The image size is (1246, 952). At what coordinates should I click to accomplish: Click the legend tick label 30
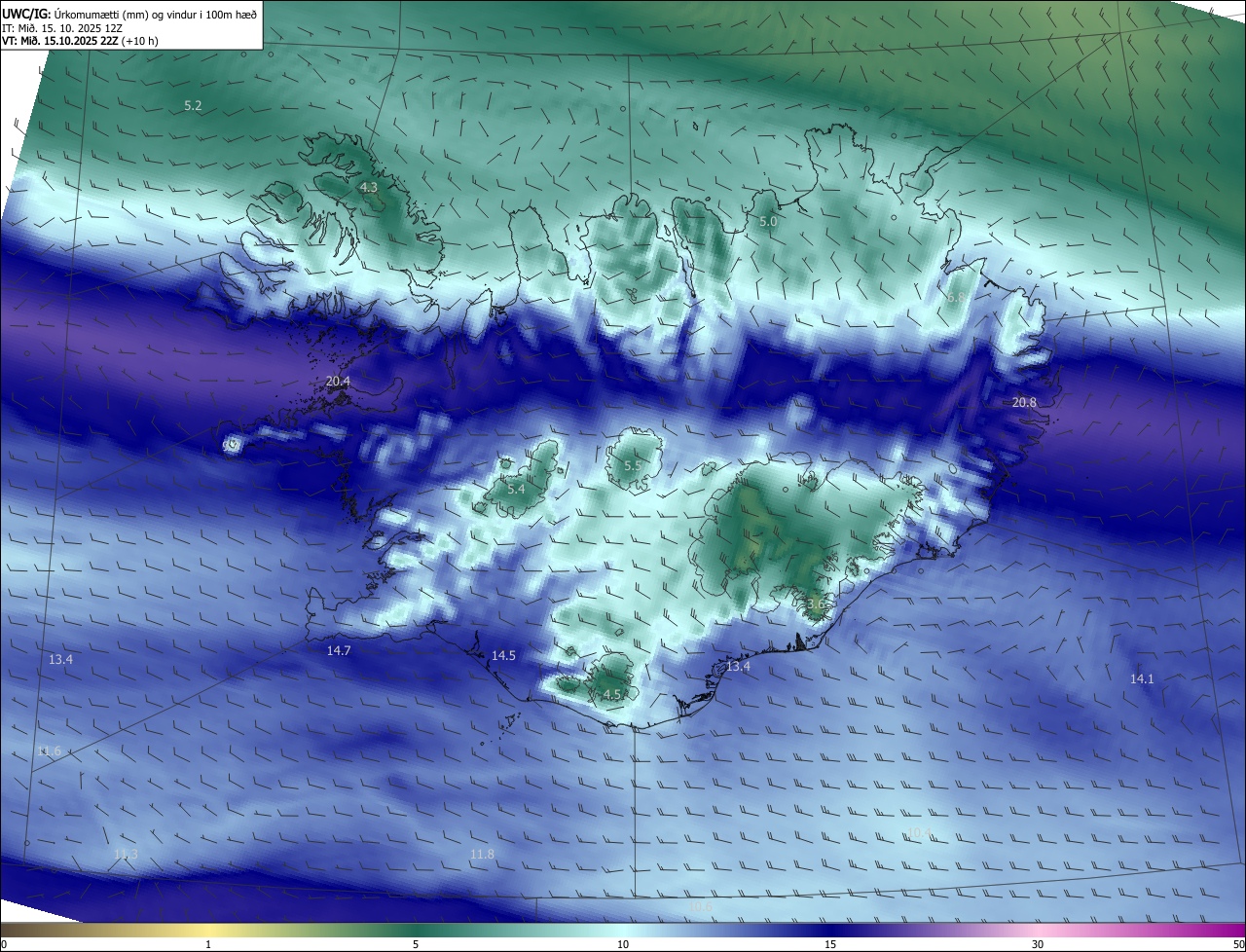pyautogui.click(x=1038, y=944)
